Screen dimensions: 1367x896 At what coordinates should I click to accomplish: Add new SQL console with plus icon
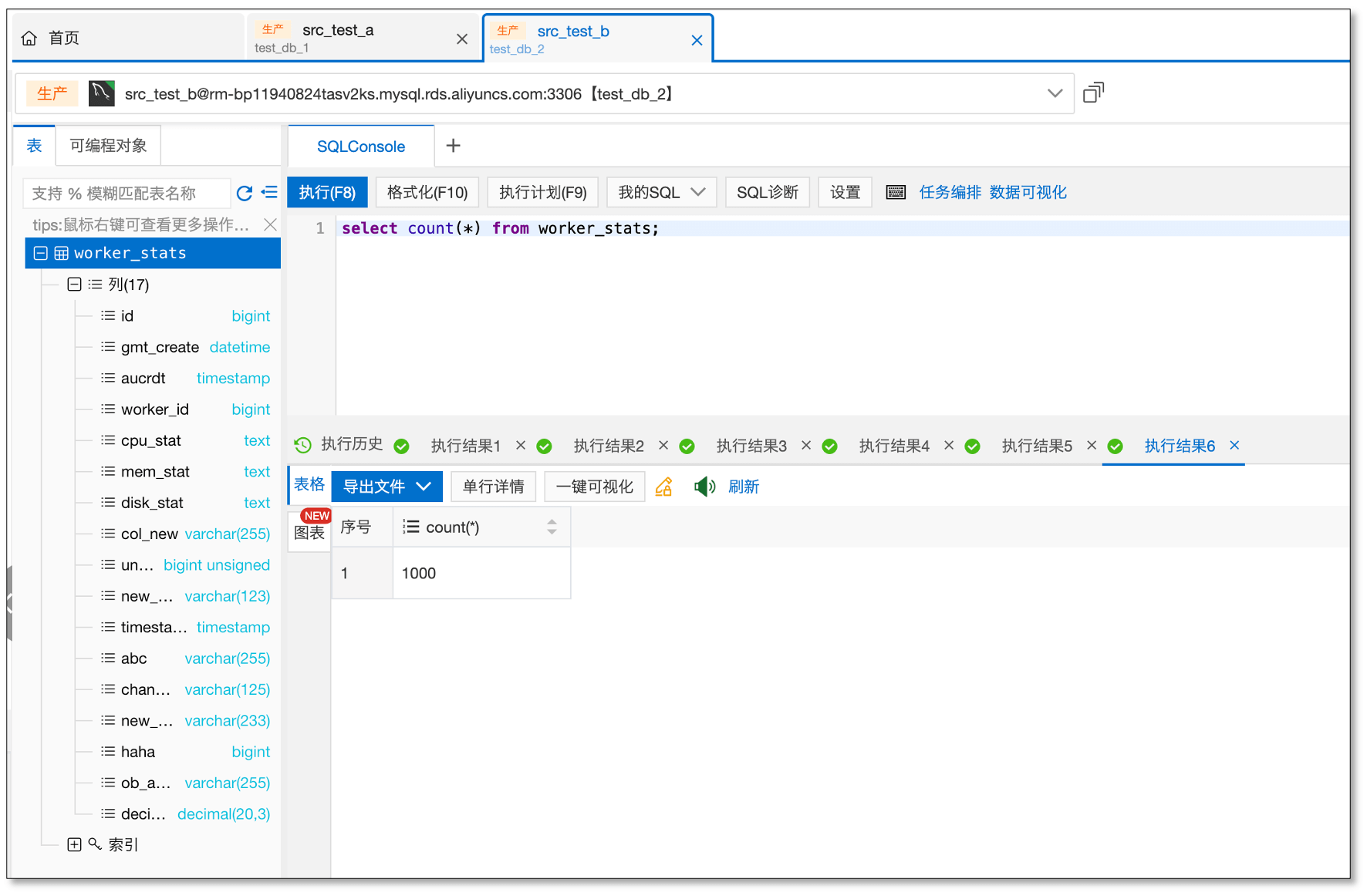454,146
